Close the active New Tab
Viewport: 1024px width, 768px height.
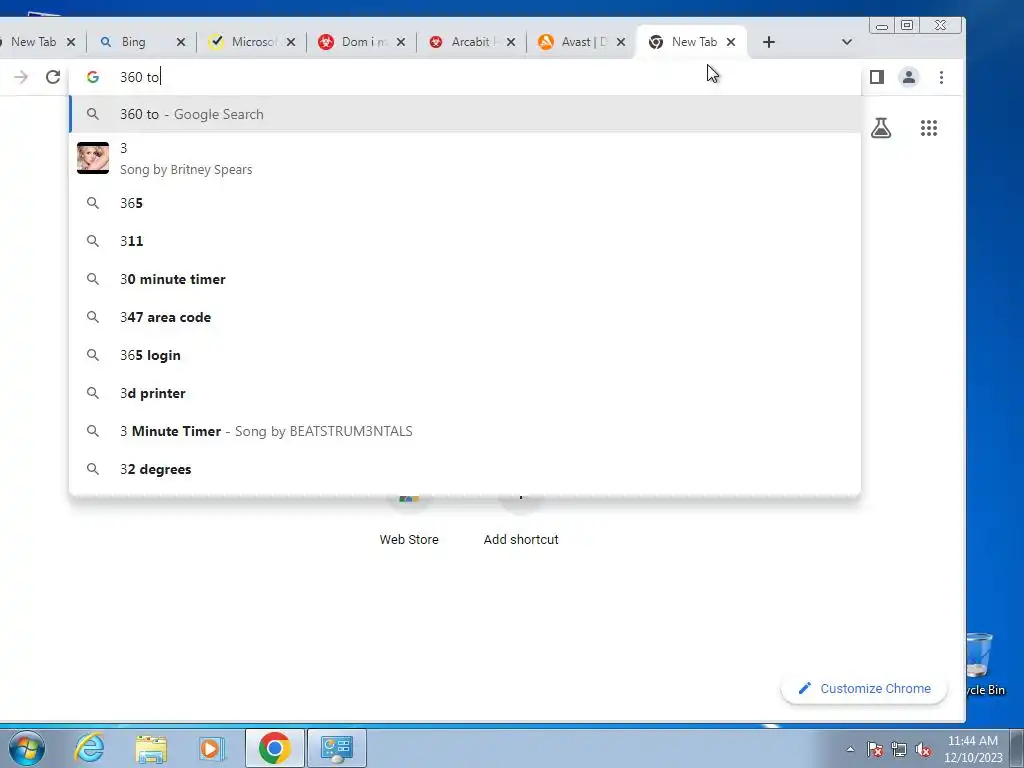[x=731, y=42]
